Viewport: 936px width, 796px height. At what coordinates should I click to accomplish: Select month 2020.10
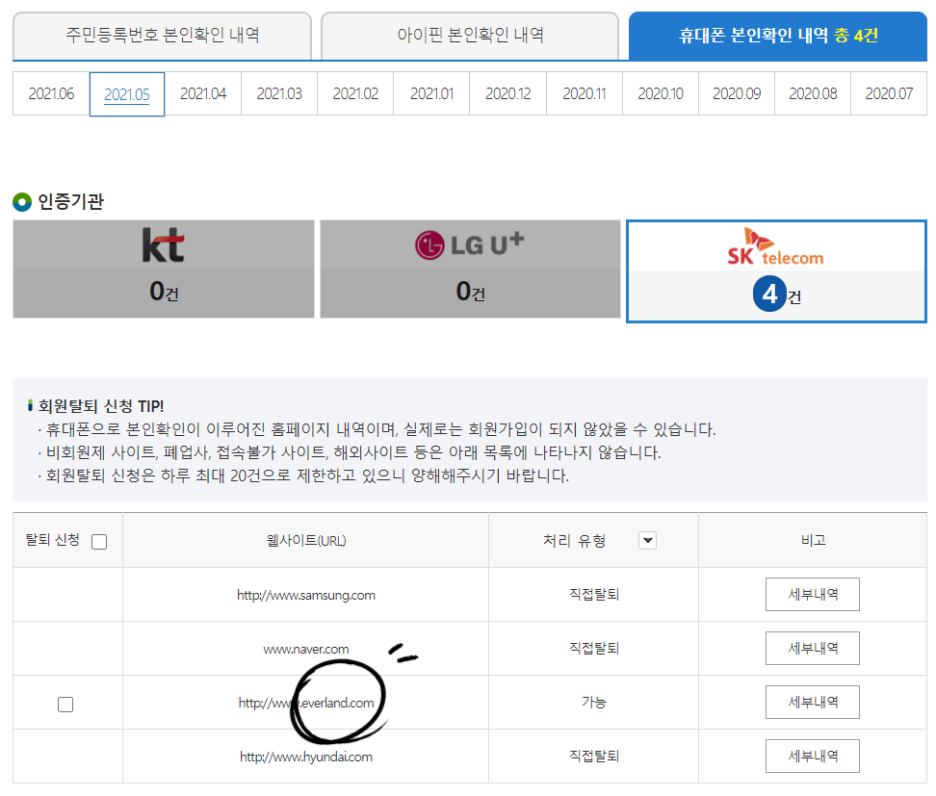point(660,94)
